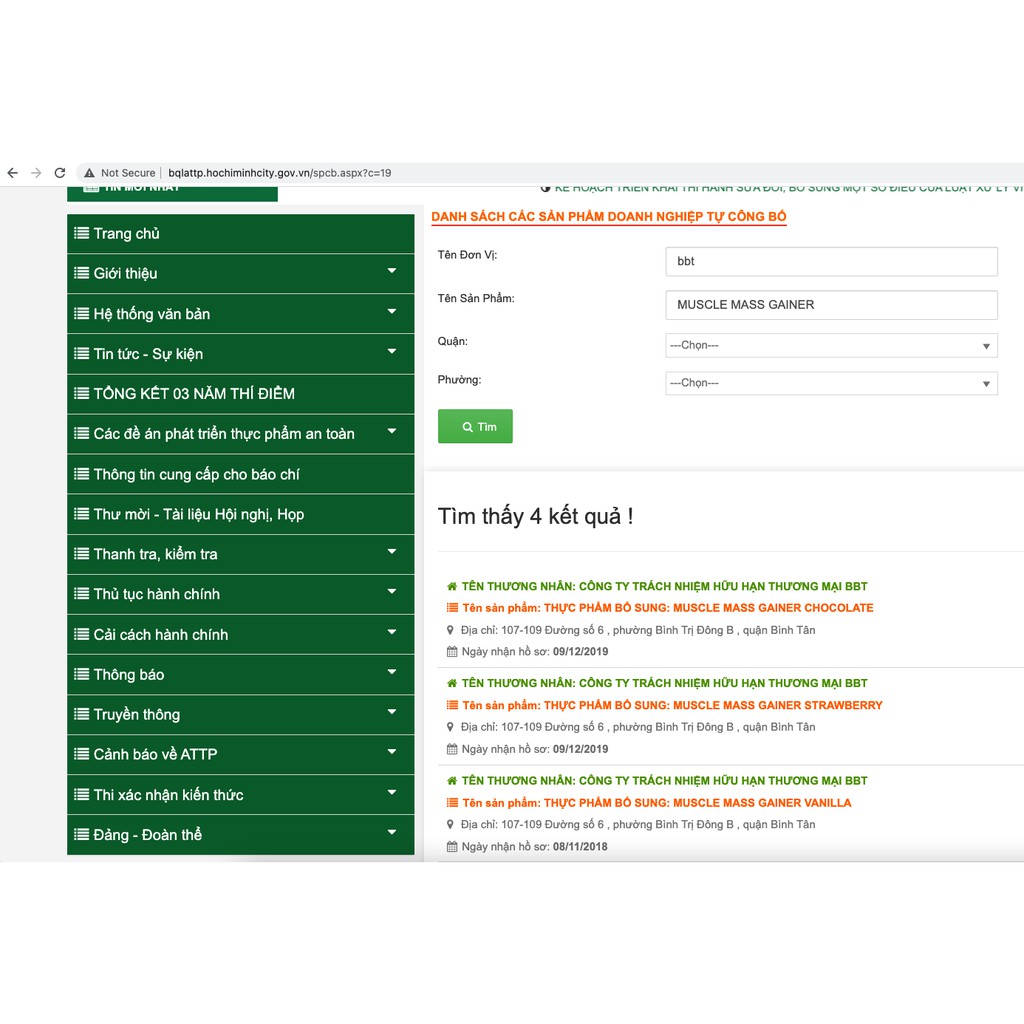
Task: Open the MUSCLE MASS GAINER VANILLA product link
Action: coord(656,803)
